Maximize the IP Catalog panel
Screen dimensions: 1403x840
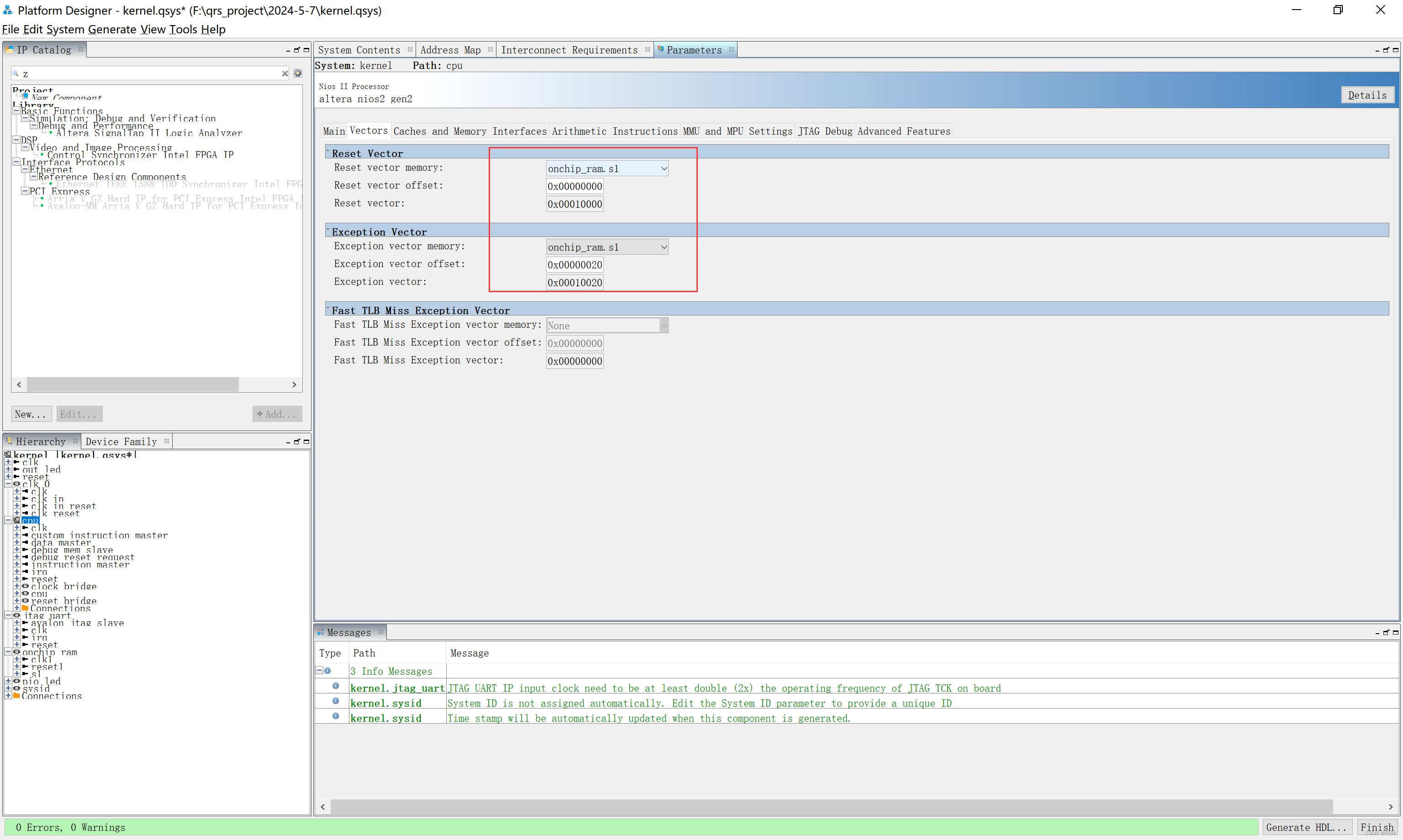point(306,50)
